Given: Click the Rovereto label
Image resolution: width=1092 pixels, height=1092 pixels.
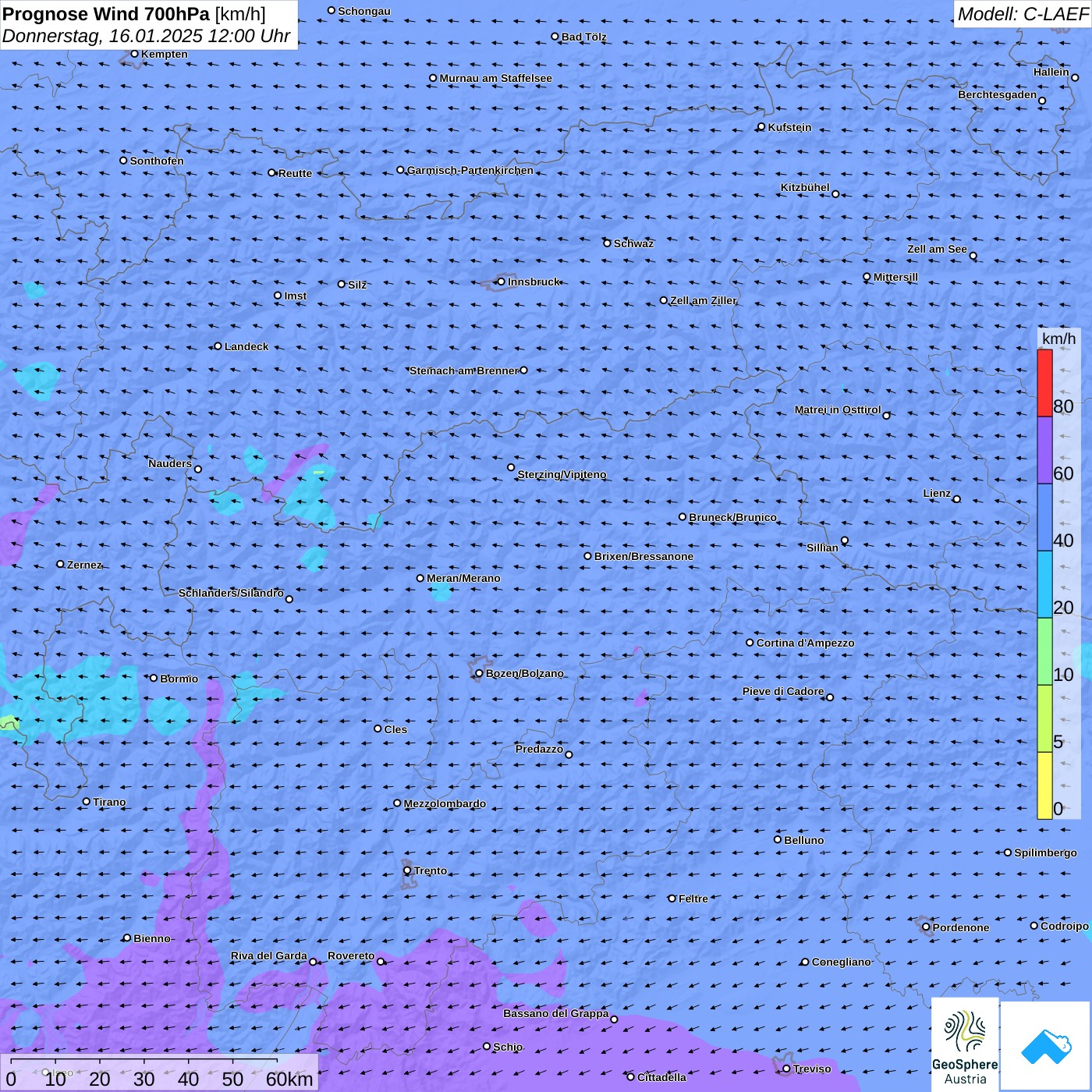Looking at the screenshot, I should pos(351,955).
